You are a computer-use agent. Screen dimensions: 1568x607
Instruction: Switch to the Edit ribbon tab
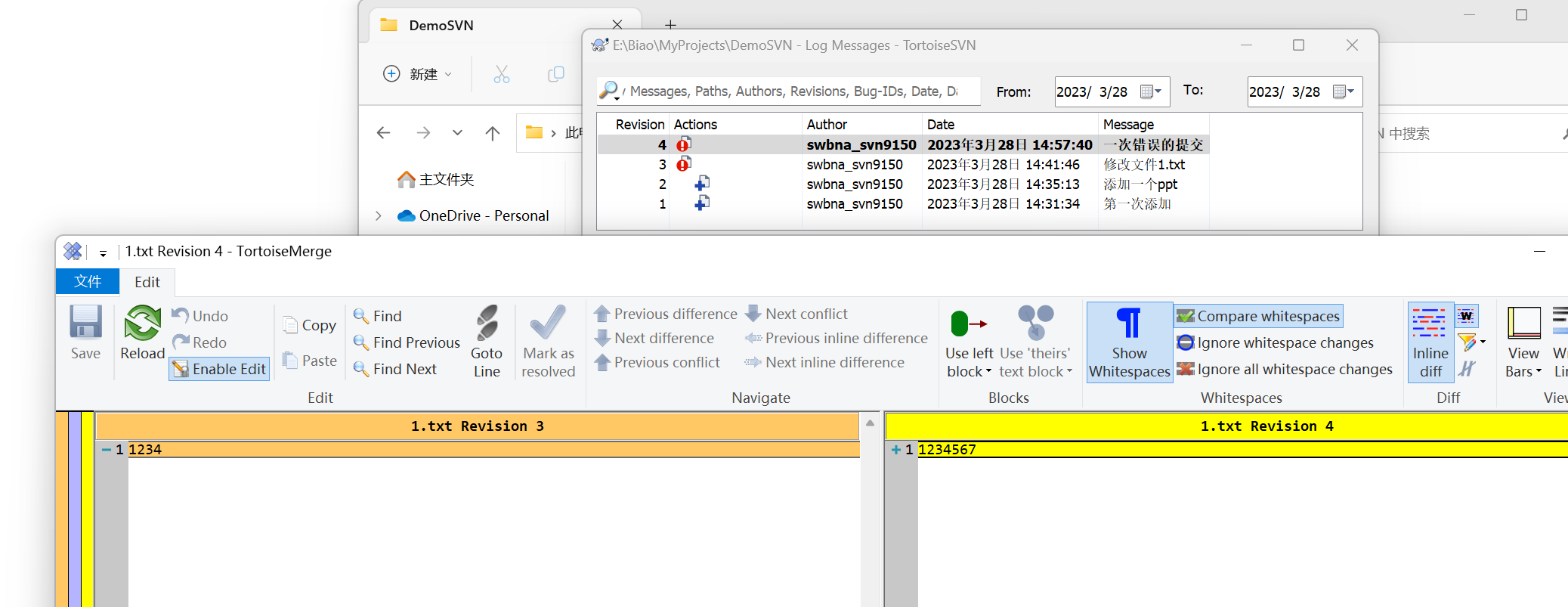[147, 282]
